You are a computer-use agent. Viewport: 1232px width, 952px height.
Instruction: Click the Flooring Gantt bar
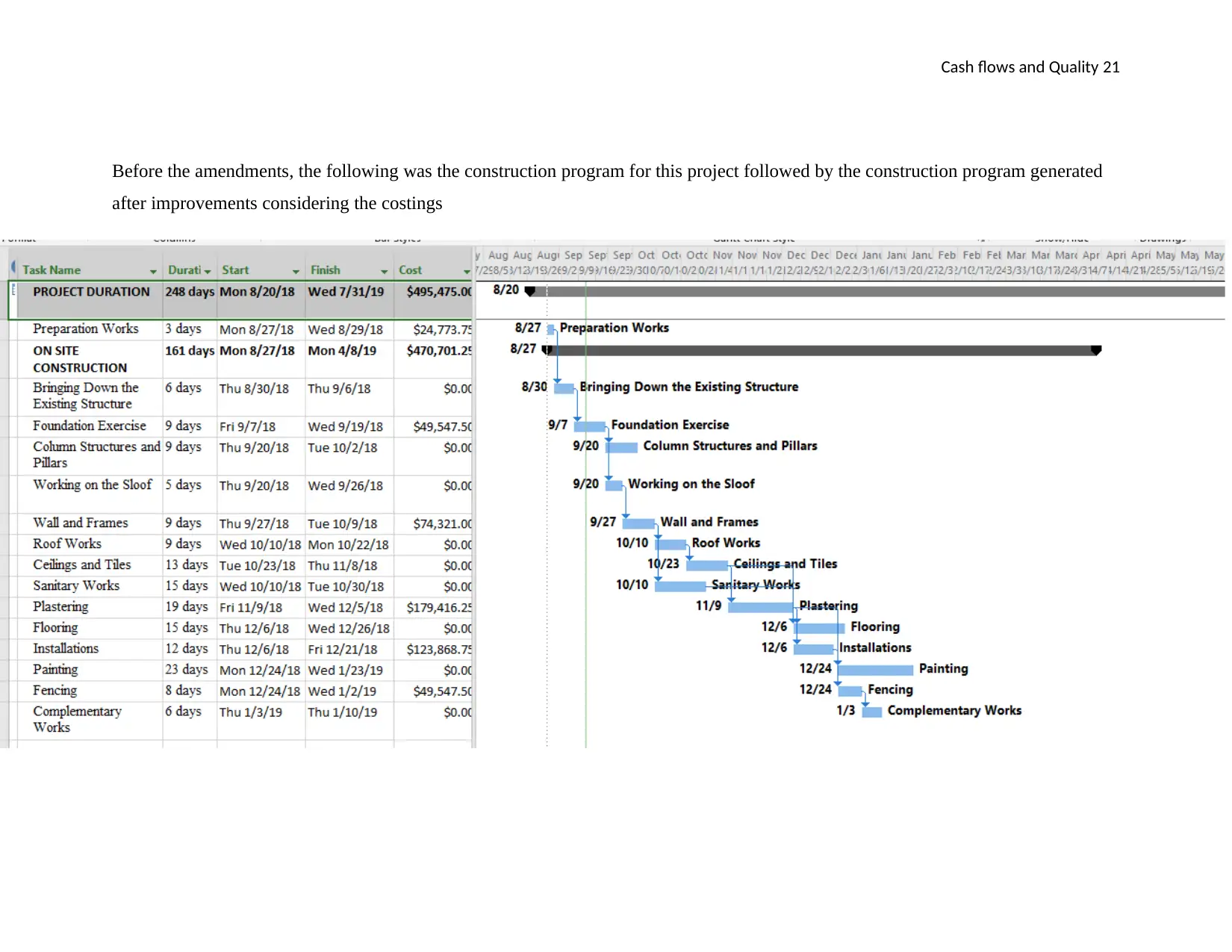point(820,628)
